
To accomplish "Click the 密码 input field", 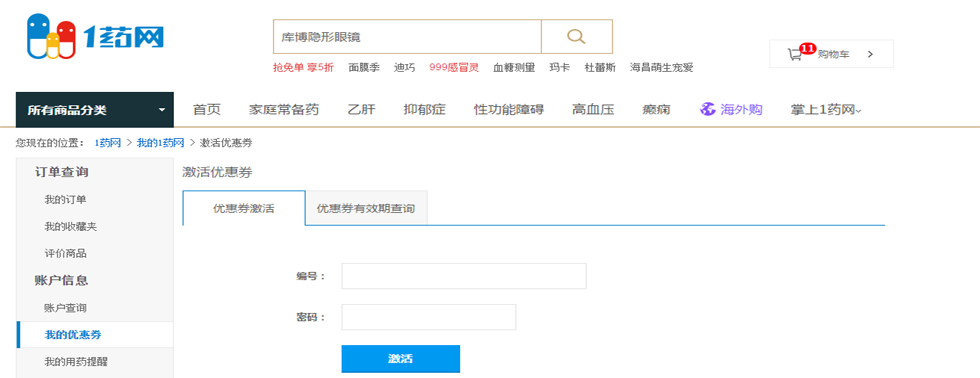I will [429, 317].
